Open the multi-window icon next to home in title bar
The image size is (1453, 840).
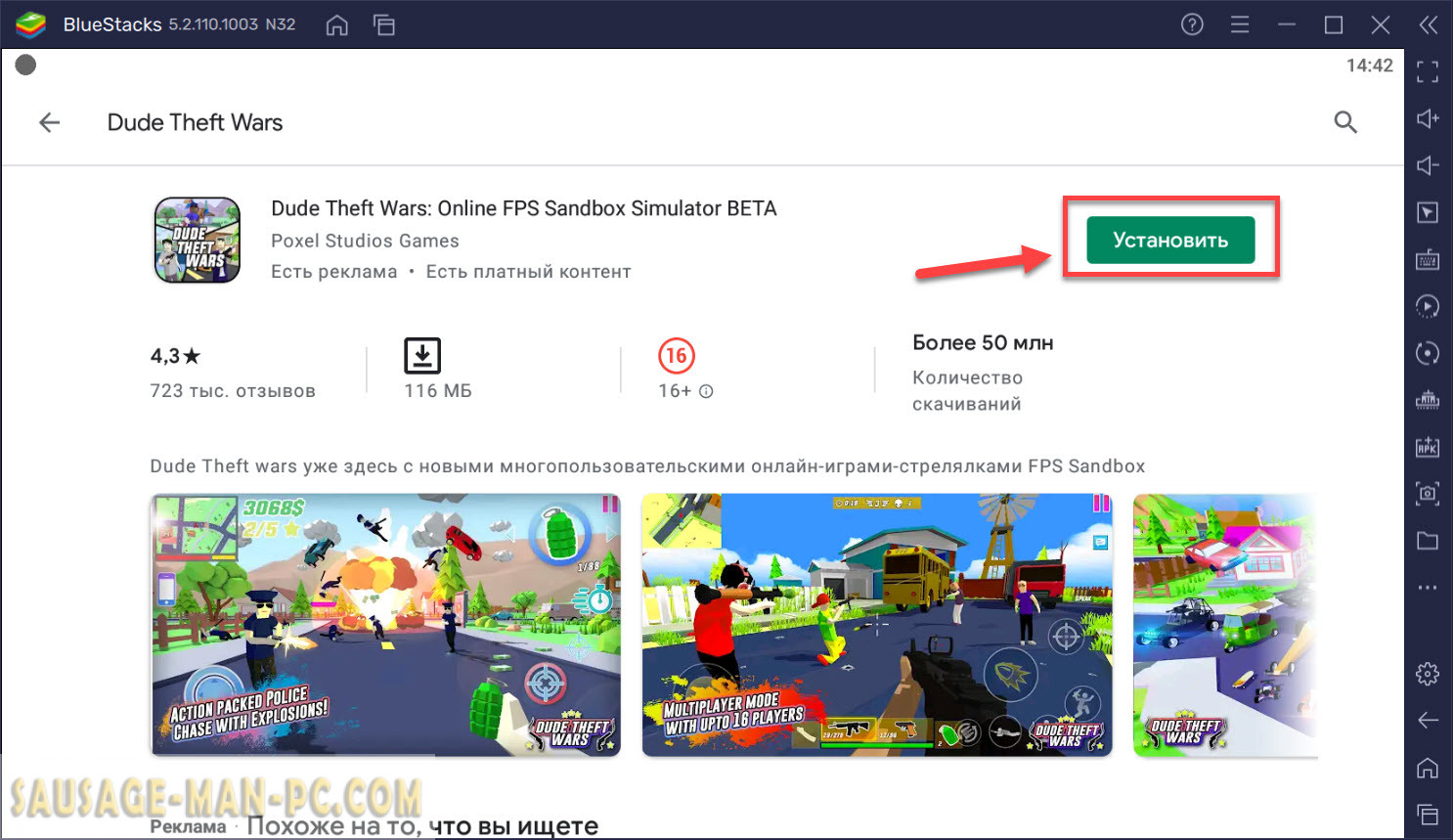click(x=384, y=24)
